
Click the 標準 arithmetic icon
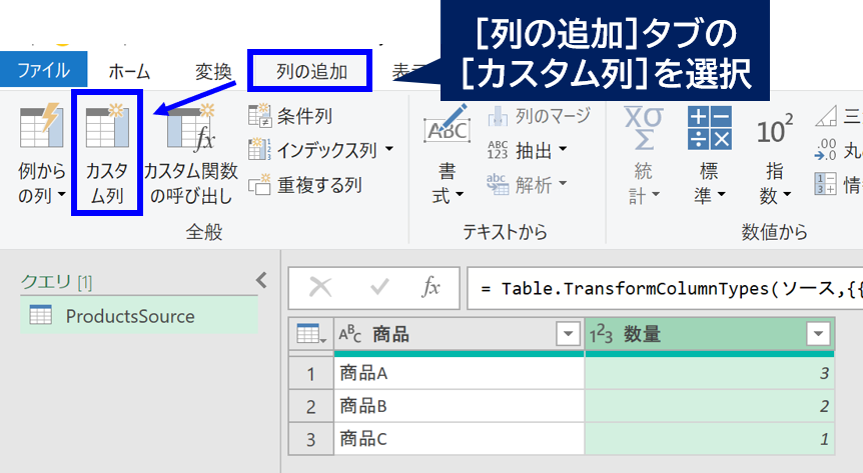click(709, 128)
